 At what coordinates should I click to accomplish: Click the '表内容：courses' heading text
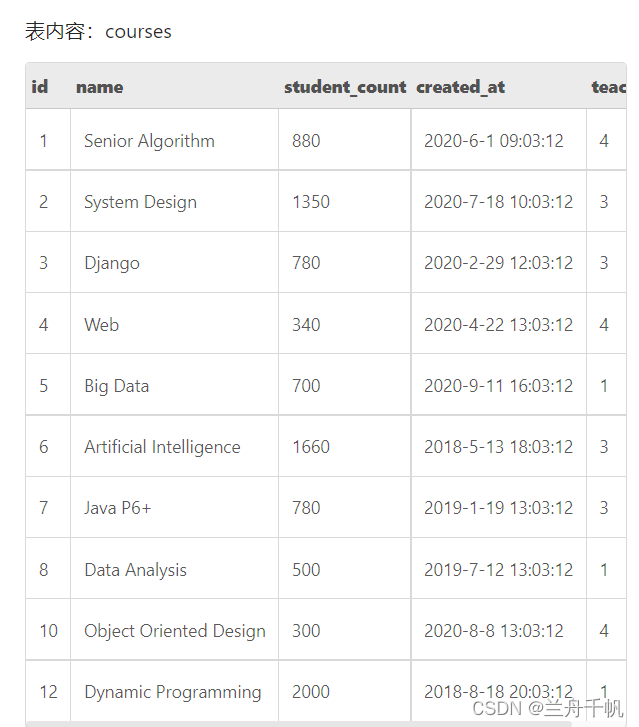tap(98, 32)
